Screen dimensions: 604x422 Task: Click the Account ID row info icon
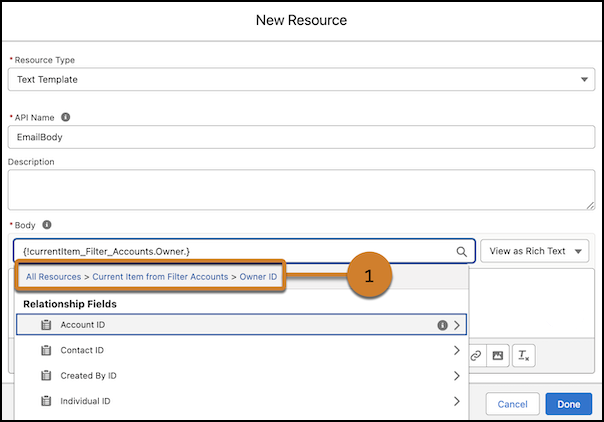click(442, 325)
